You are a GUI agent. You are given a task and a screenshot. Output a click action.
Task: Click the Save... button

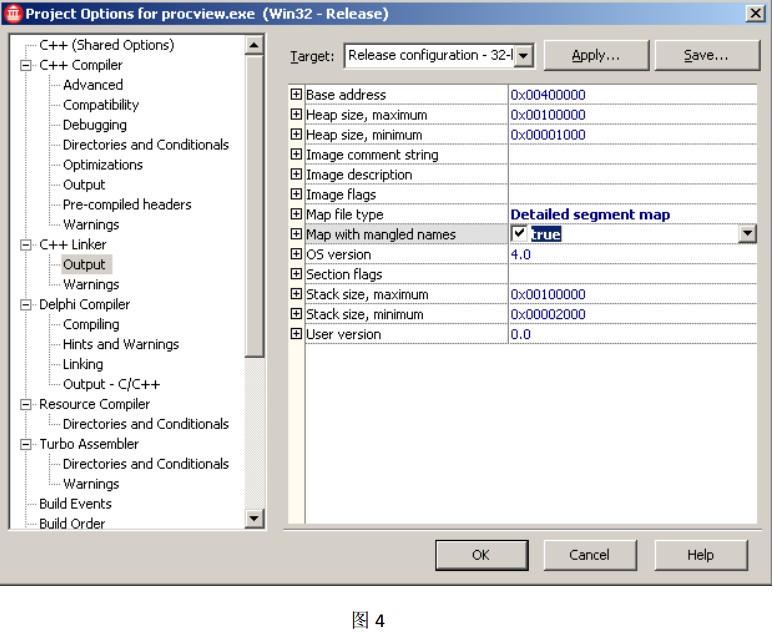point(706,56)
